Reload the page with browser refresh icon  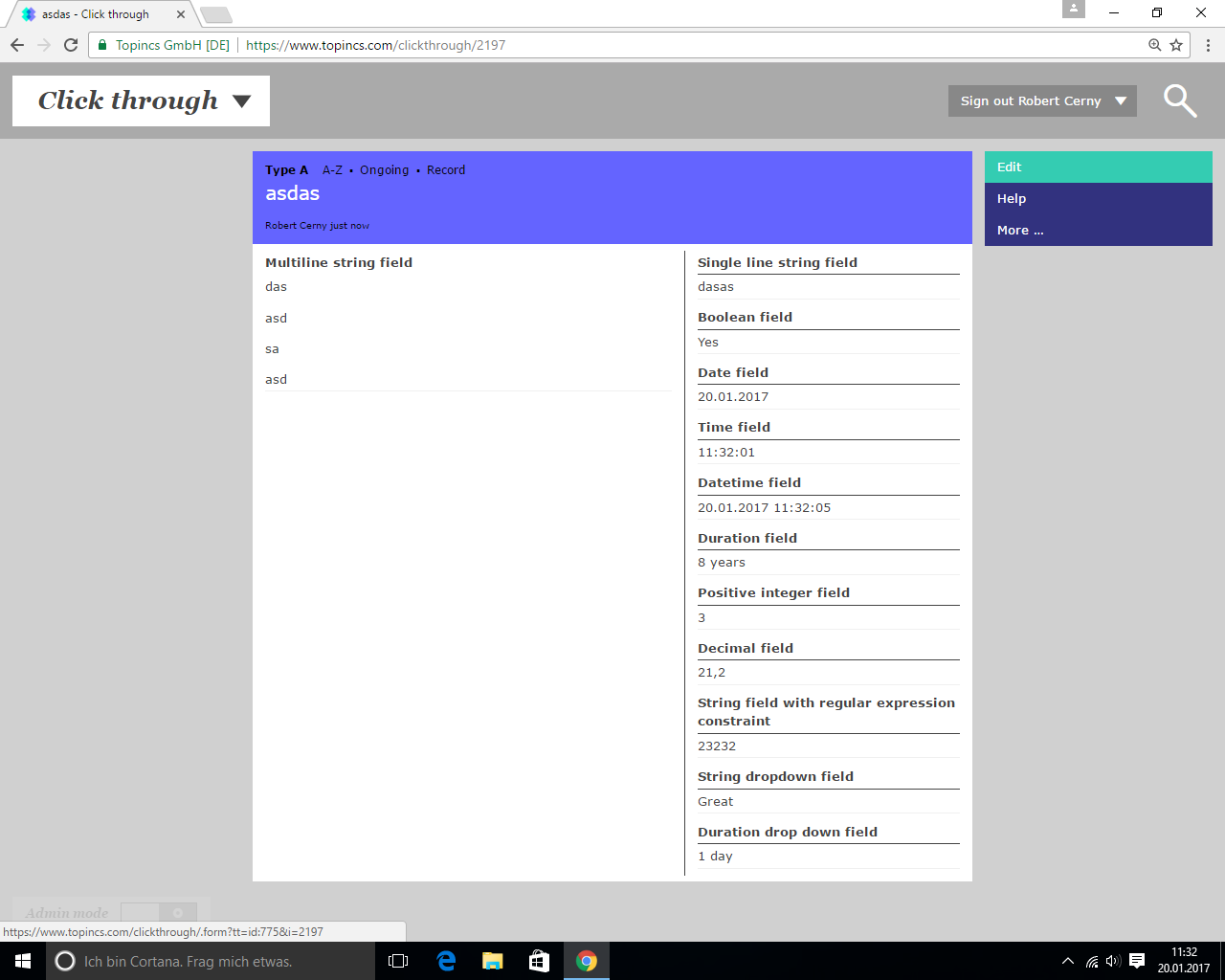71,45
